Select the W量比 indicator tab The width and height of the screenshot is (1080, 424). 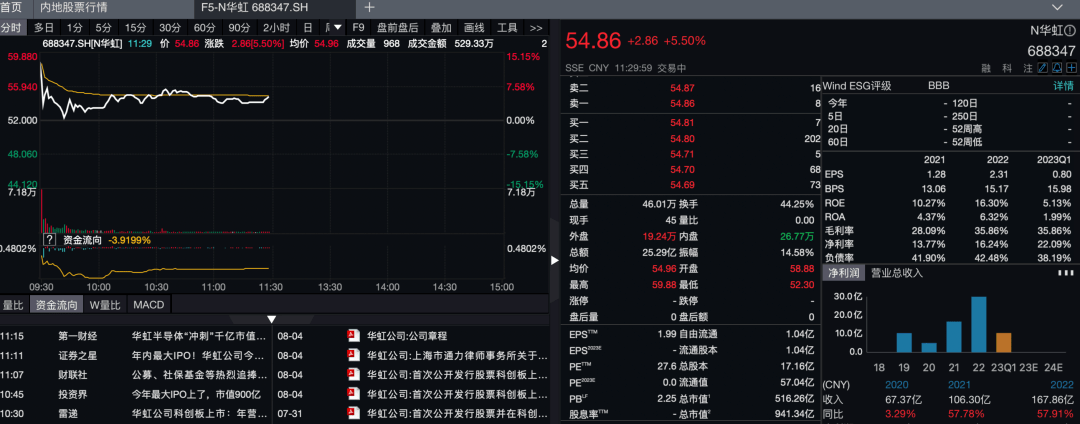pos(105,305)
